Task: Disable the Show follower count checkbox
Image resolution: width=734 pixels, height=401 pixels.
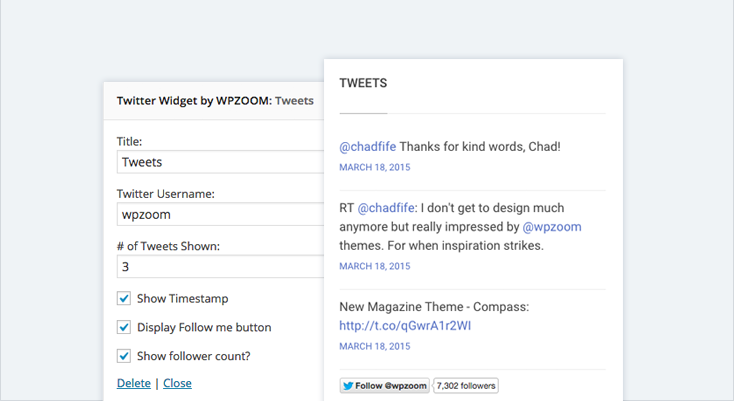Action: (124, 356)
